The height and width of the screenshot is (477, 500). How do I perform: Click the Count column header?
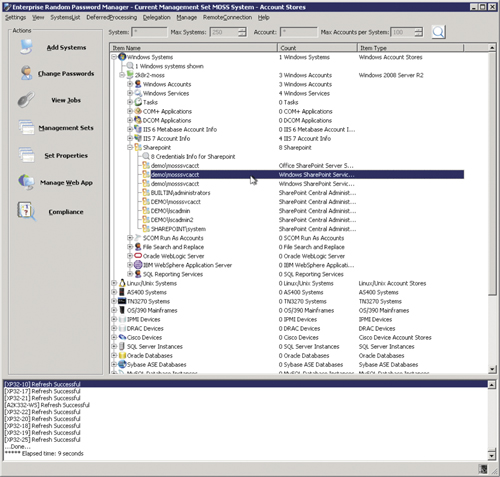317,48
